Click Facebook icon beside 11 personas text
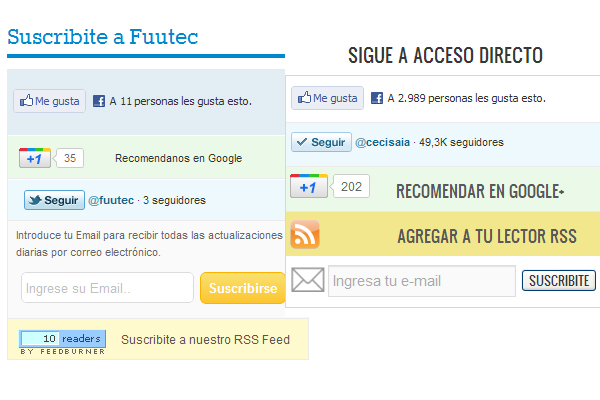The image size is (600, 400). [99, 101]
